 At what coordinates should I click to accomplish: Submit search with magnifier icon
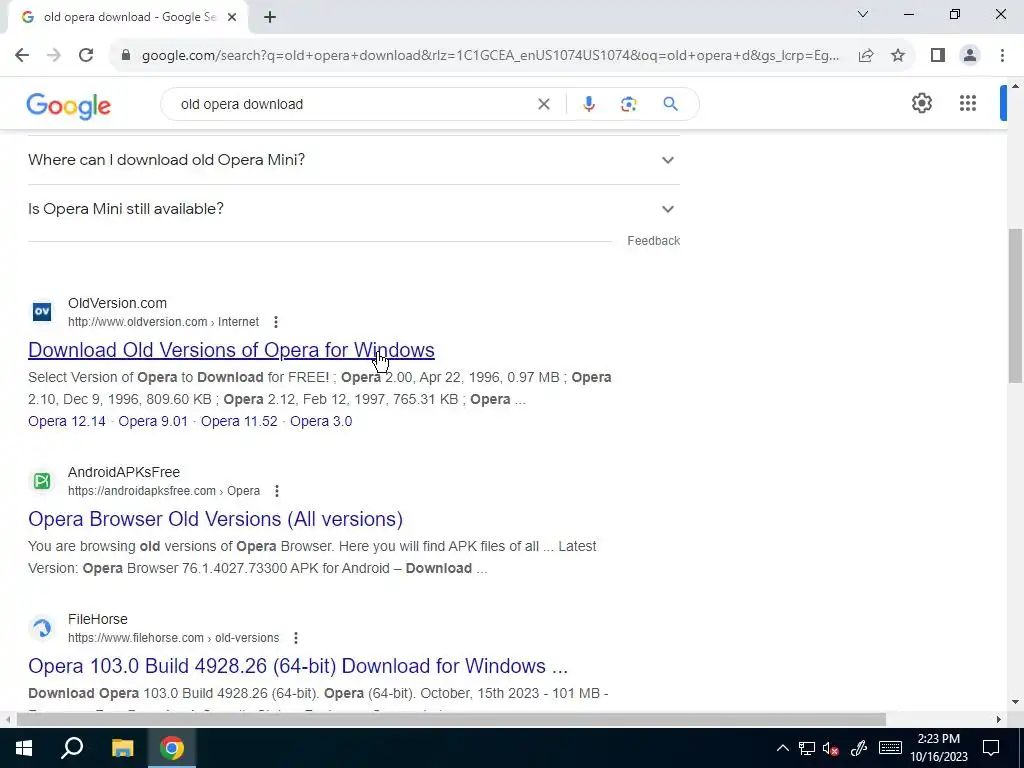pos(670,104)
